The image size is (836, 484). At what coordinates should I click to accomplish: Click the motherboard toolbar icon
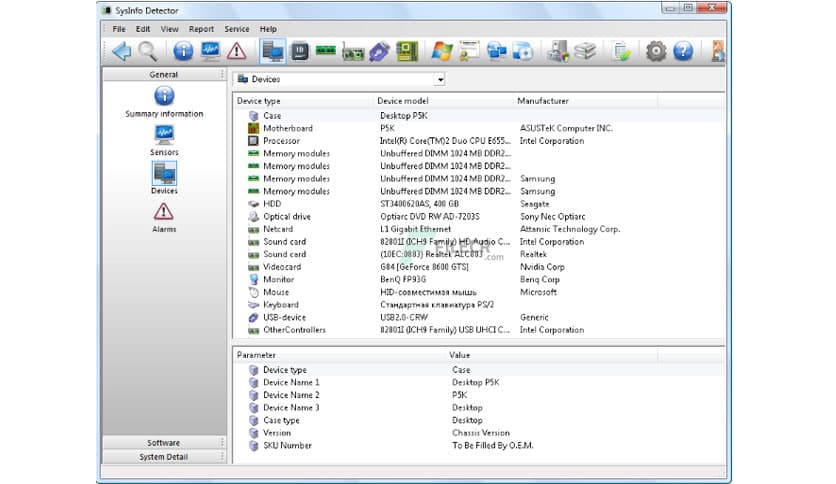407,51
